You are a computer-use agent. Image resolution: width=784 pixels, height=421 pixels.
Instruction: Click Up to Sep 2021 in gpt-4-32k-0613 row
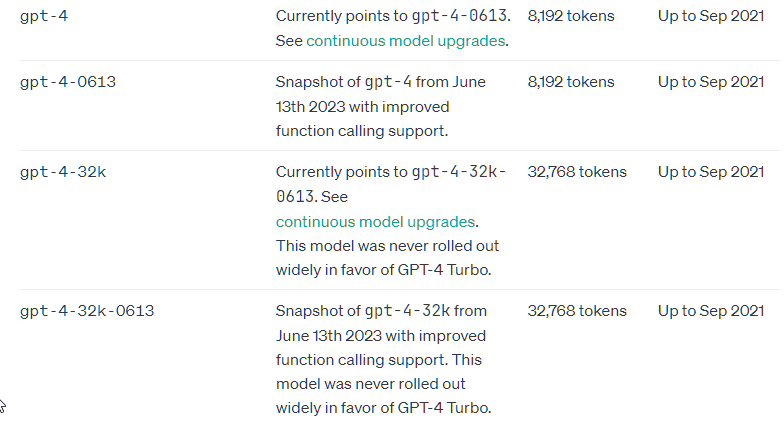coord(711,311)
